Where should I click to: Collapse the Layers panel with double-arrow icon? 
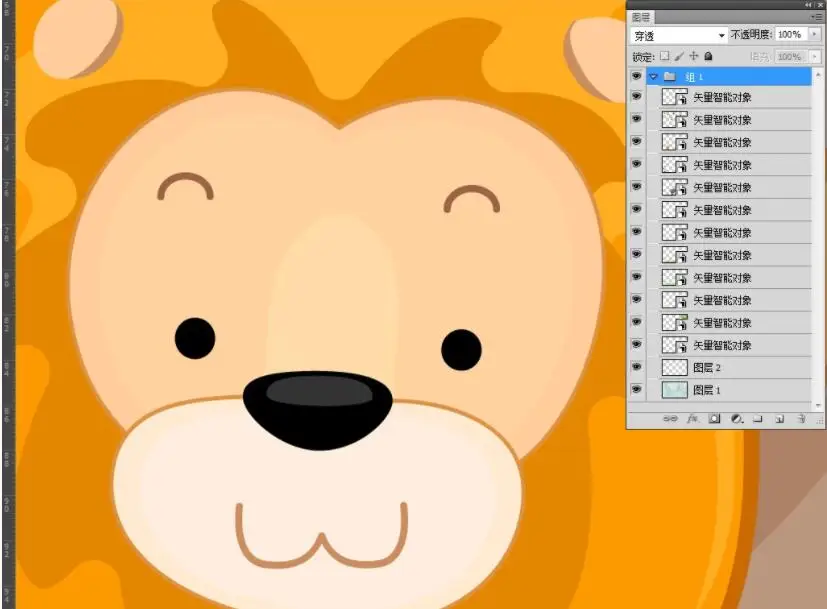pyautogui.click(x=809, y=4)
